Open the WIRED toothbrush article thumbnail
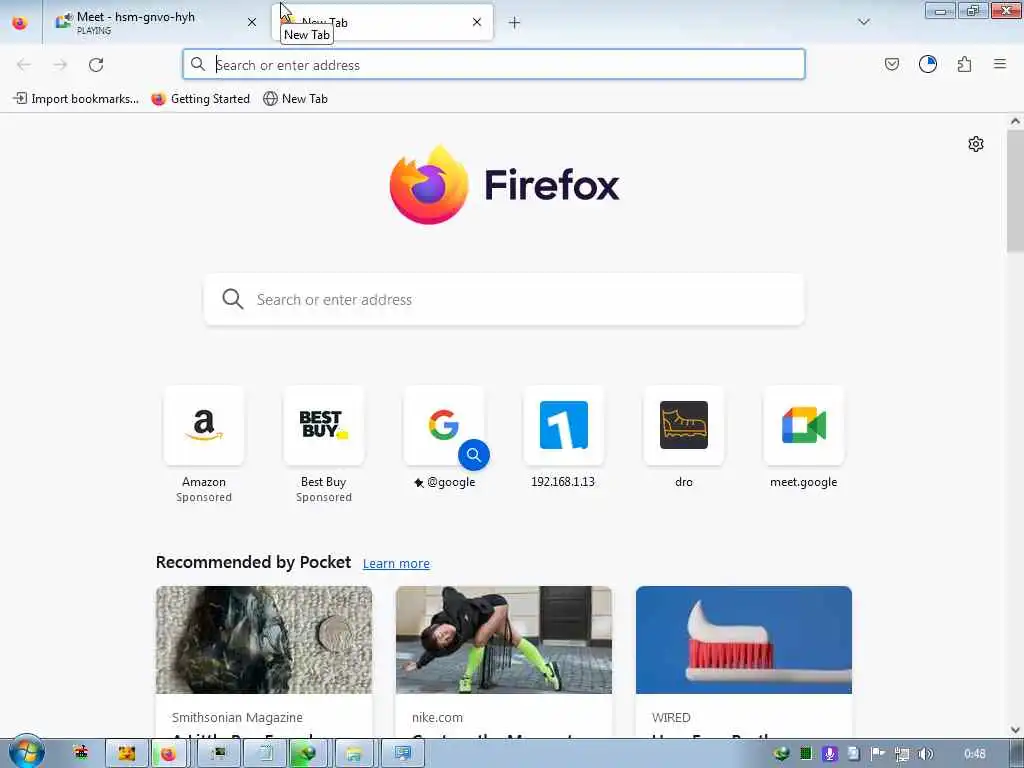The width and height of the screenshot is (1024, 768). point(744,640)
